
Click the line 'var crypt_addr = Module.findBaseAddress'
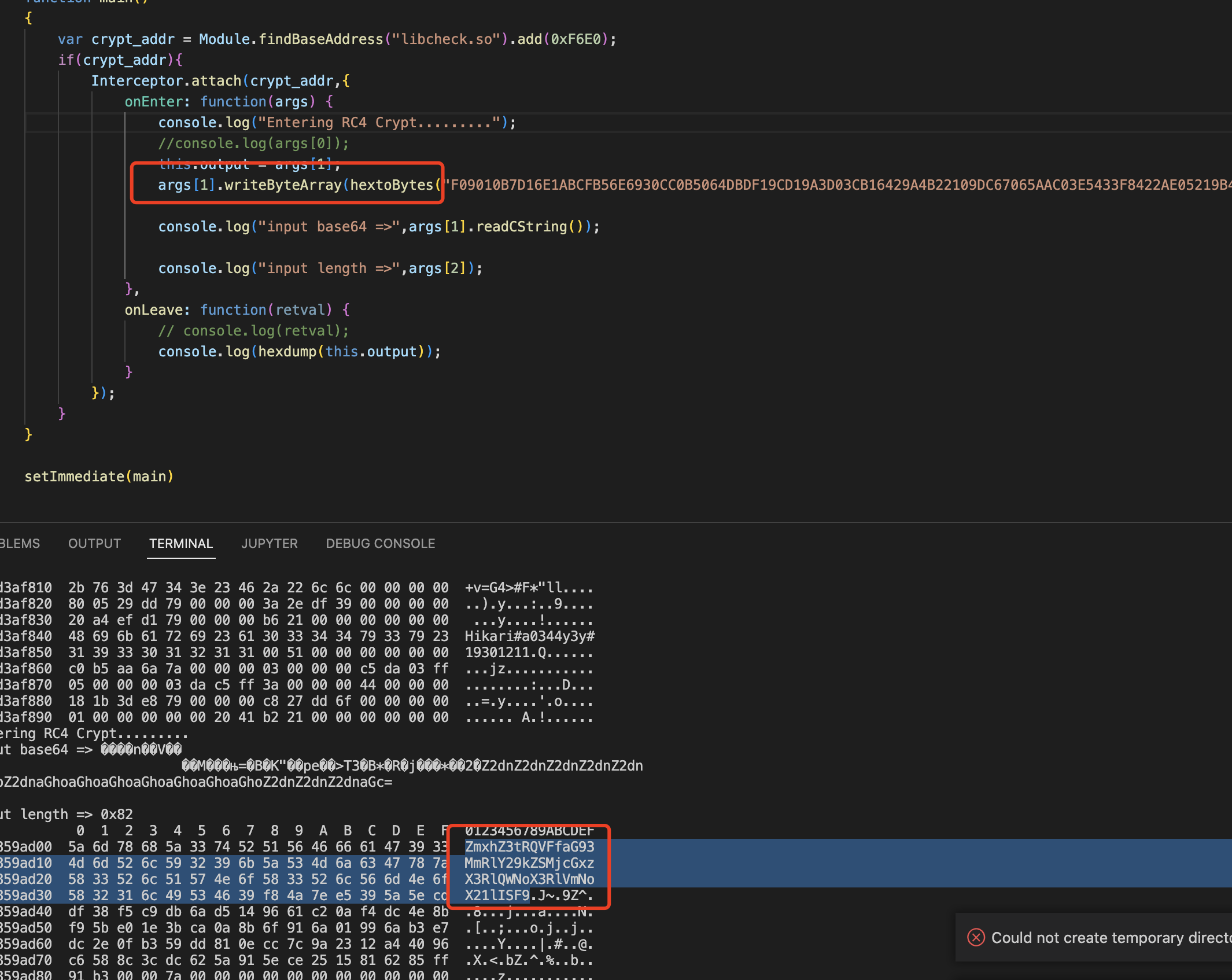337,39
